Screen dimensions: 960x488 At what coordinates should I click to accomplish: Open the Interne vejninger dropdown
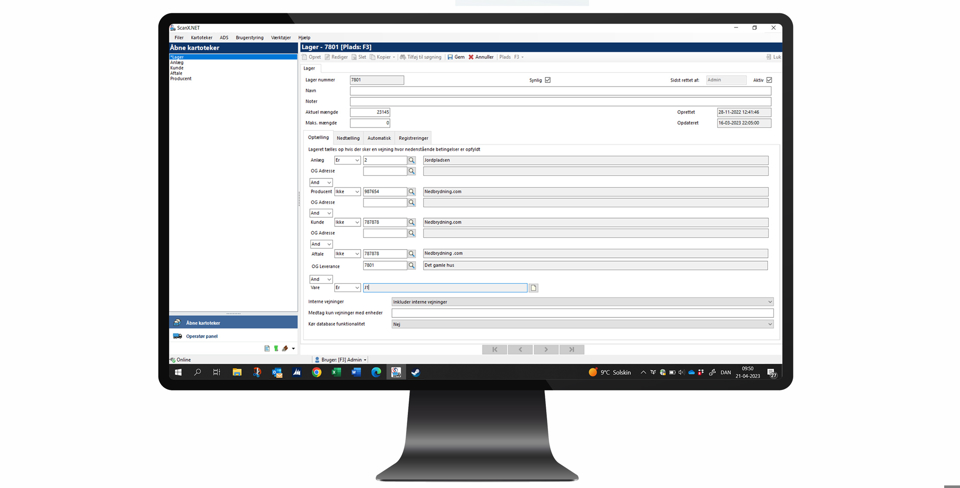pos(582,302)
